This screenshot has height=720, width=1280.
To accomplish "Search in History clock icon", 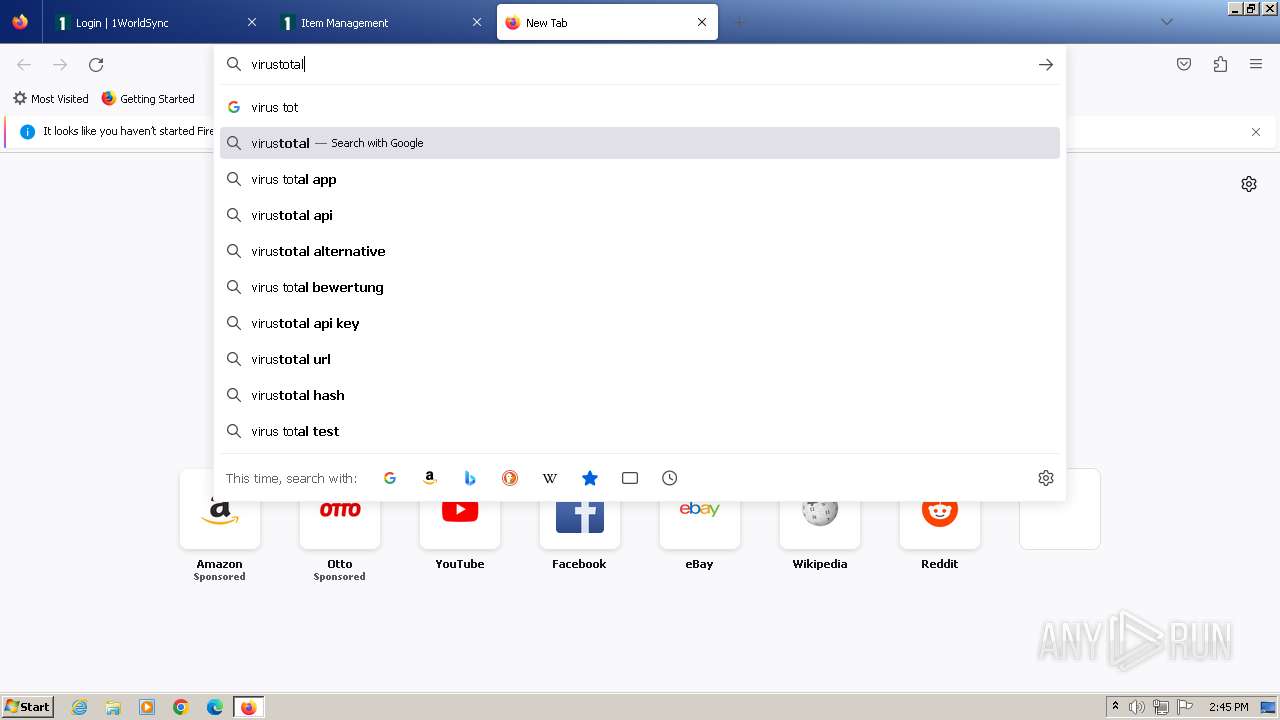I will (x=670, y=478).
